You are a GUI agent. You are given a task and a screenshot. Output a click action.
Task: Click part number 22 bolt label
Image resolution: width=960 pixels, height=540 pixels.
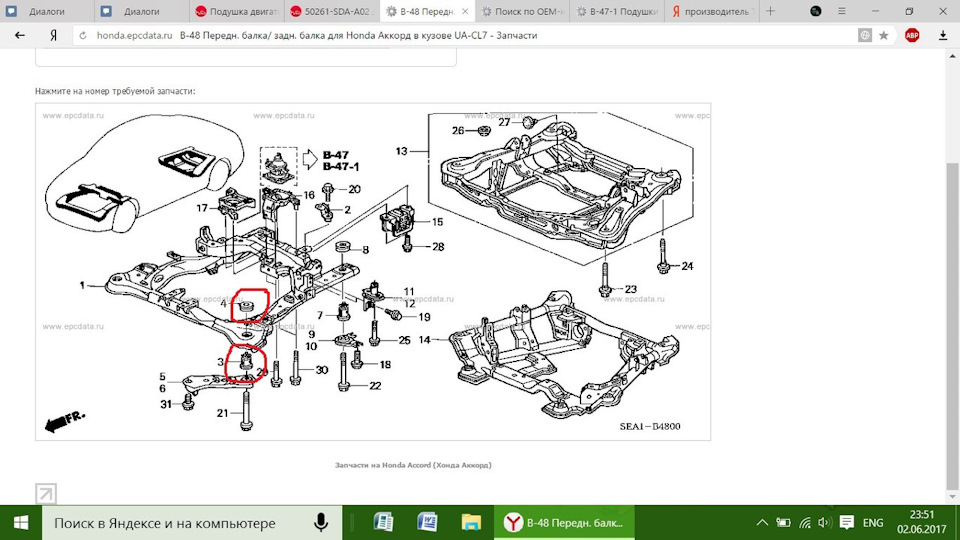pos(375,386)
